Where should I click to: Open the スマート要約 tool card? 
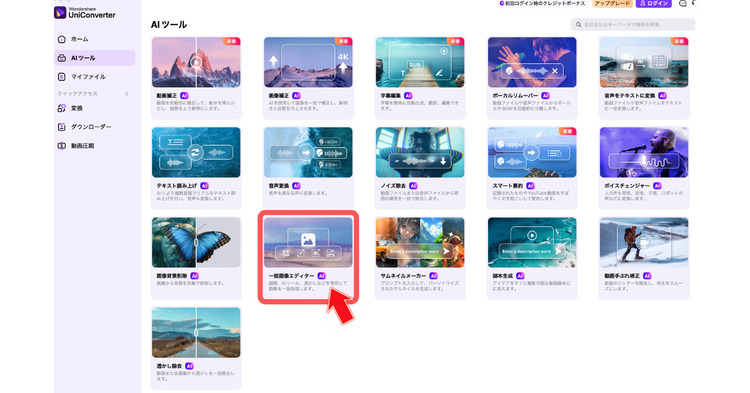(x=532, y=167)
